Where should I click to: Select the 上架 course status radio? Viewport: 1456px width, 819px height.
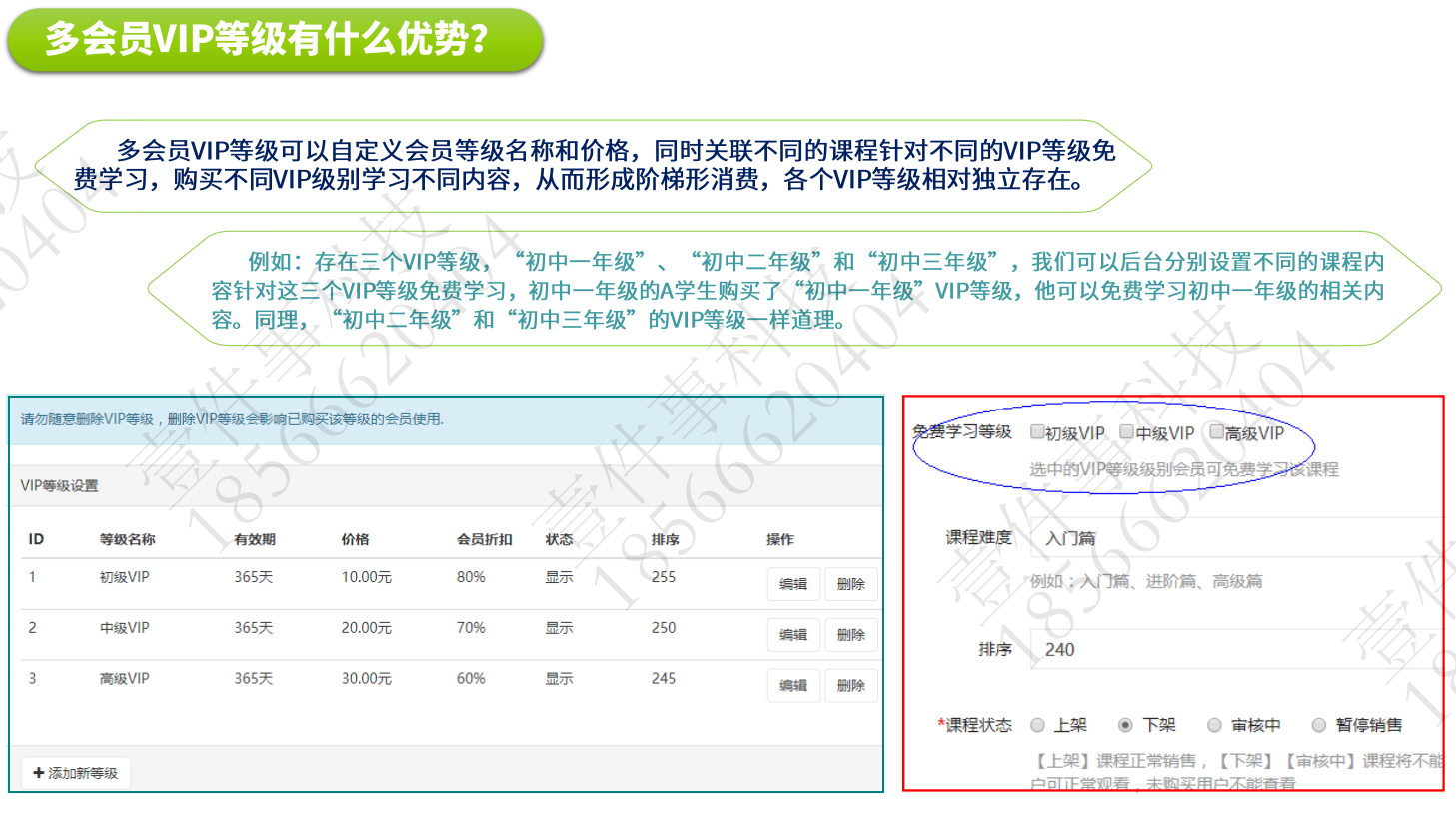pos(1038,725)
